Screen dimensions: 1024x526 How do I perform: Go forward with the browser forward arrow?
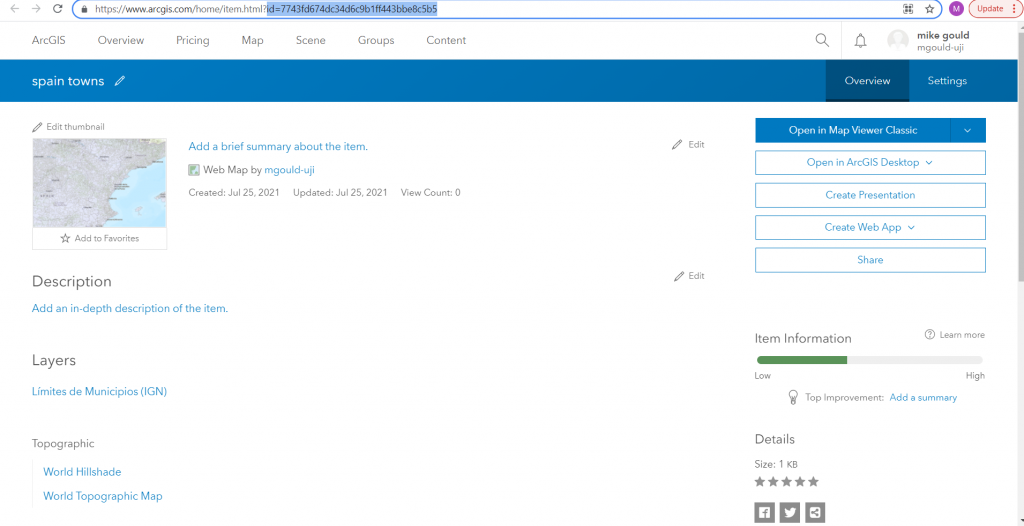(x=36, y=9)
